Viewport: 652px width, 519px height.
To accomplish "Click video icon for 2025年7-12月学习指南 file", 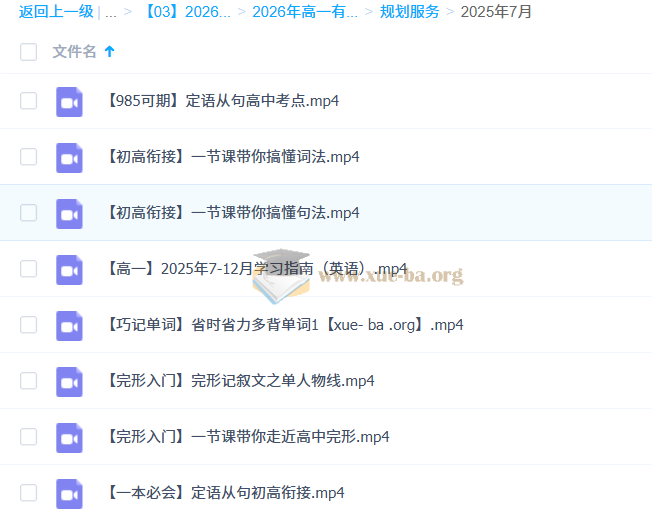I will (69, 269).
